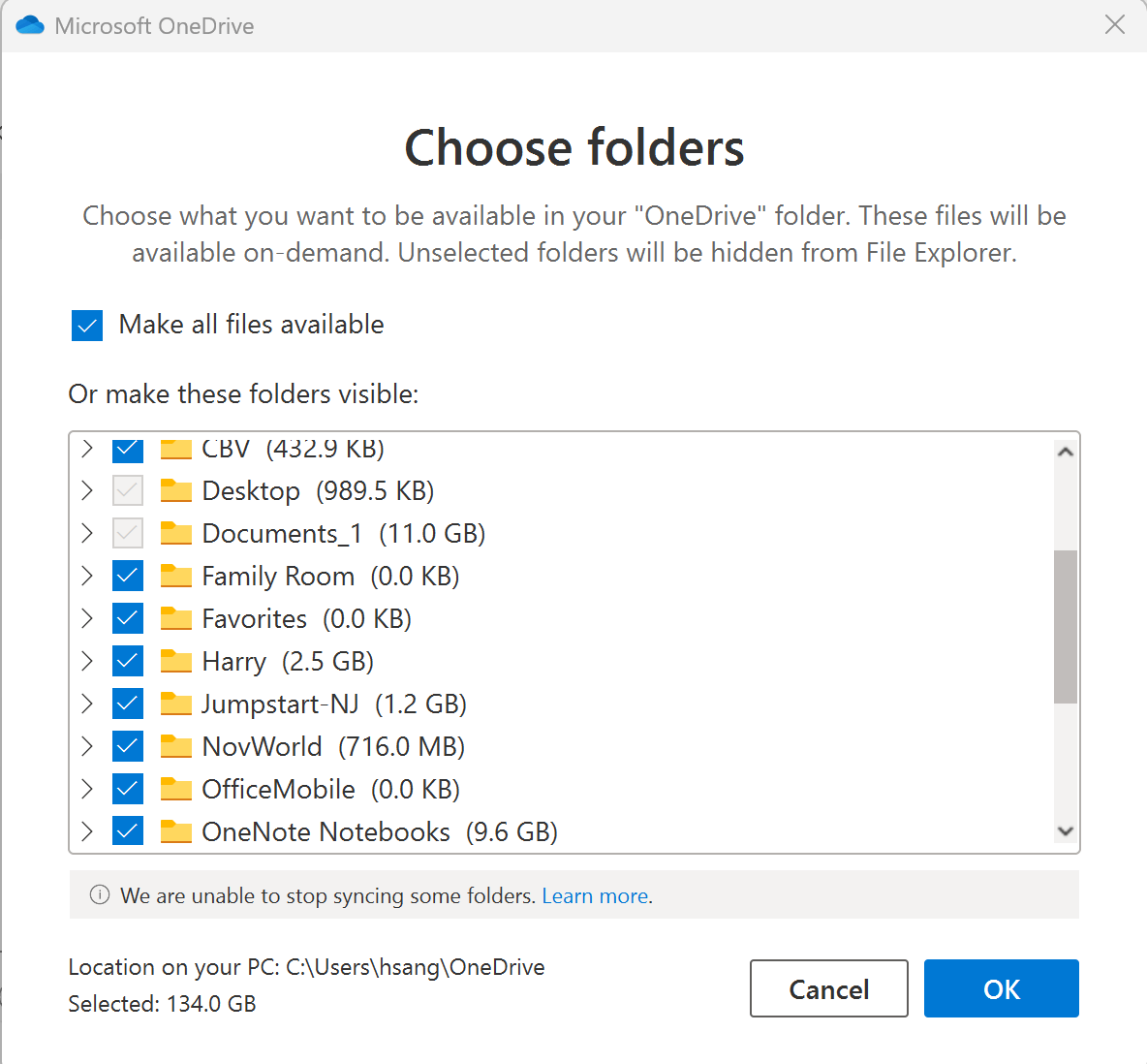
Task: Click the Favorites folder icon
Action: tap(175, 618)
